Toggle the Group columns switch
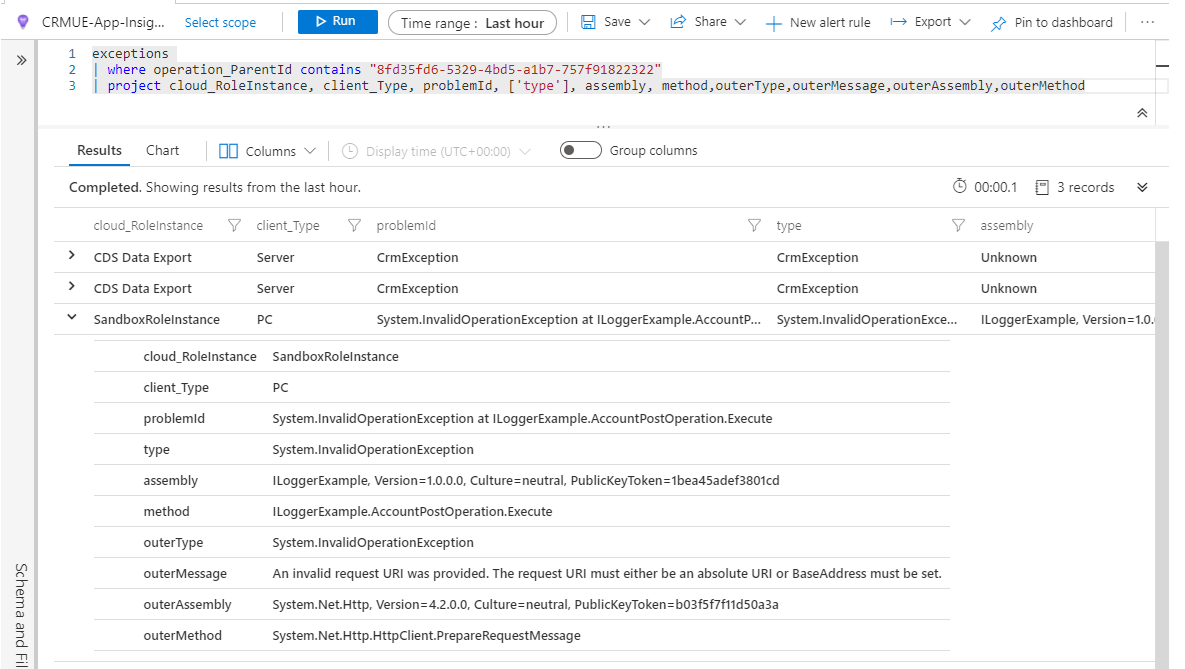 click(580, 151)
